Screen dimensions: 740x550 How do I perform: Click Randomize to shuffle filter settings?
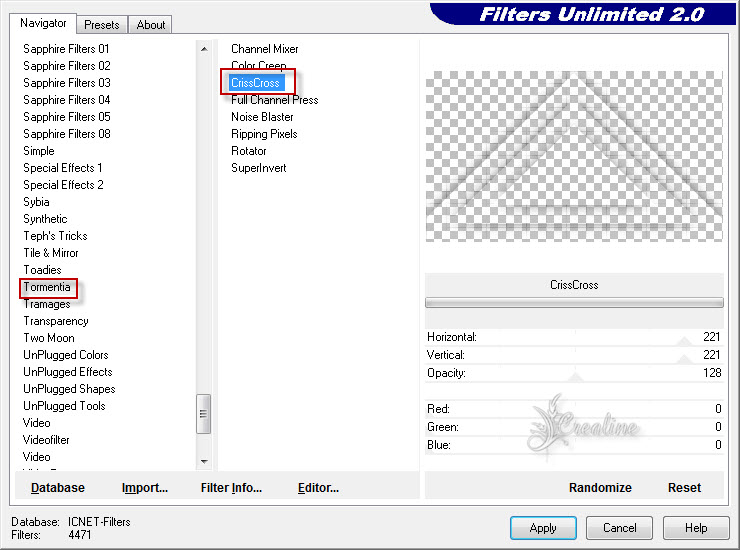click(x=600, y=488)
